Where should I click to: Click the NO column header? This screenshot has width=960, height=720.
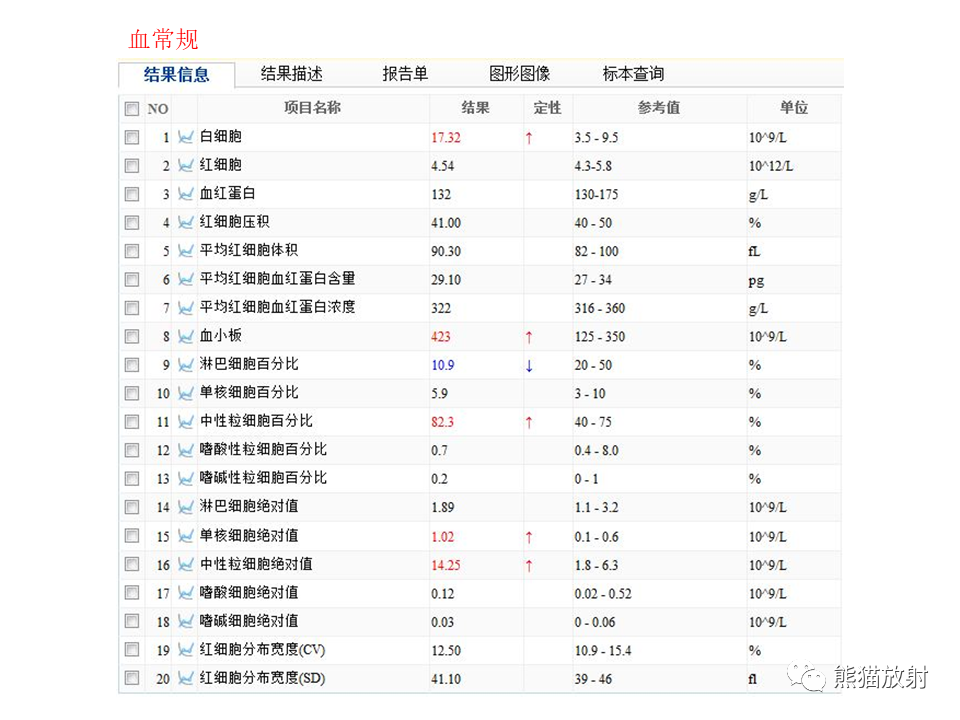(x=157, y=109)
